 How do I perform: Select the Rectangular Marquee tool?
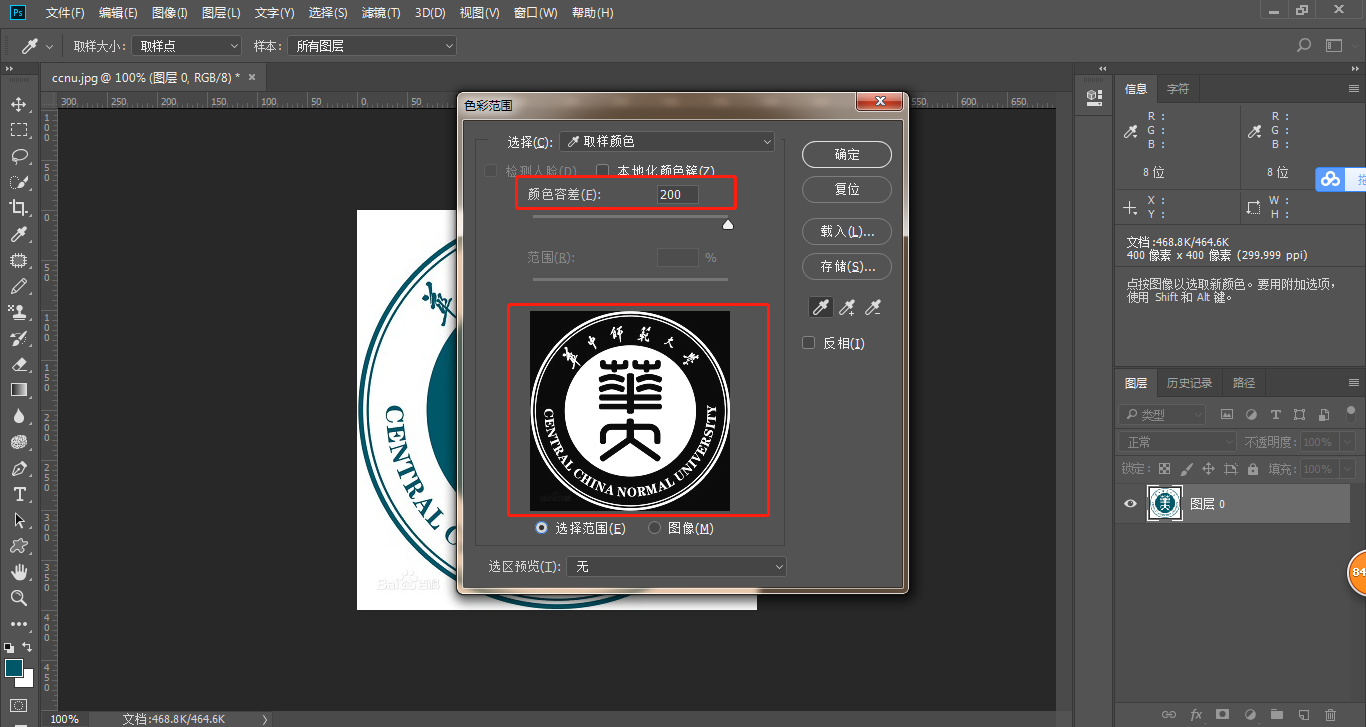pos(19,130)
